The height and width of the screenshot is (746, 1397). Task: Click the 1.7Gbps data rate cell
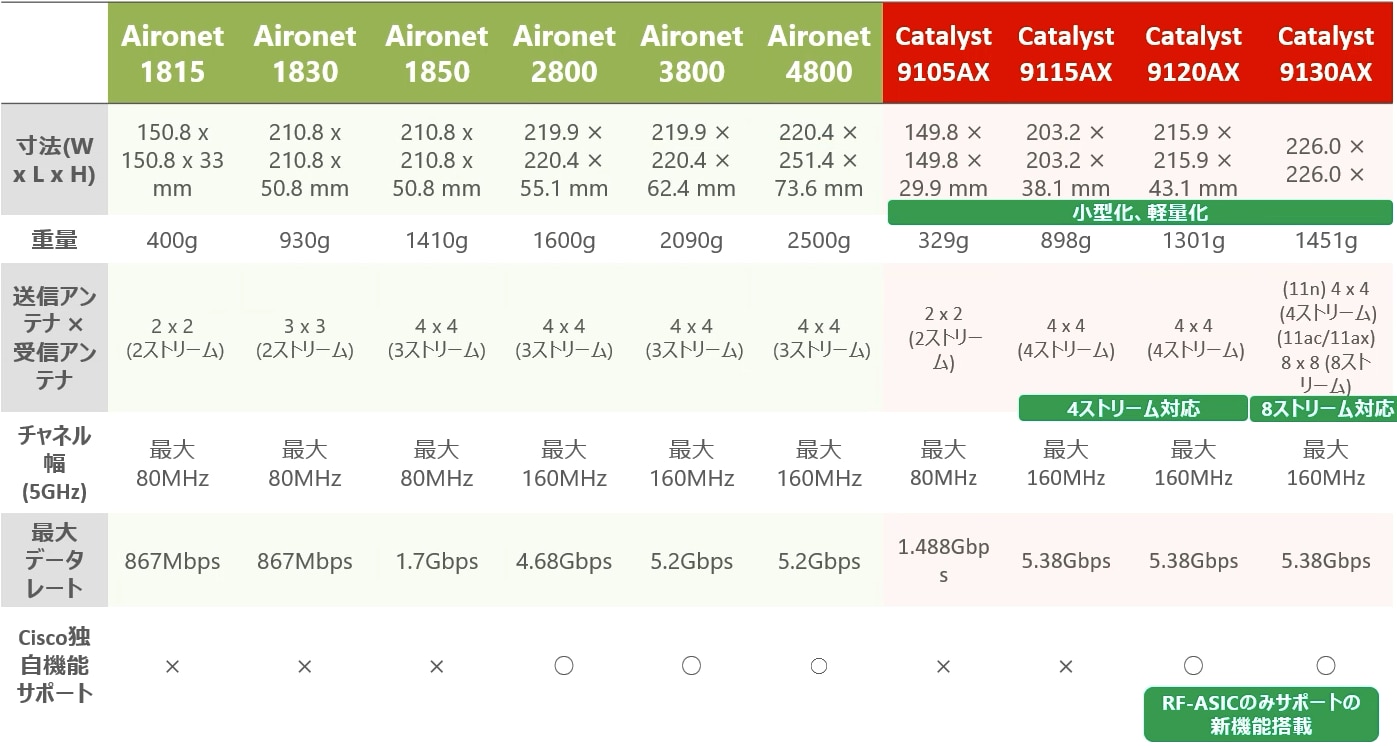pyautogui.click(x=437, y=561)
